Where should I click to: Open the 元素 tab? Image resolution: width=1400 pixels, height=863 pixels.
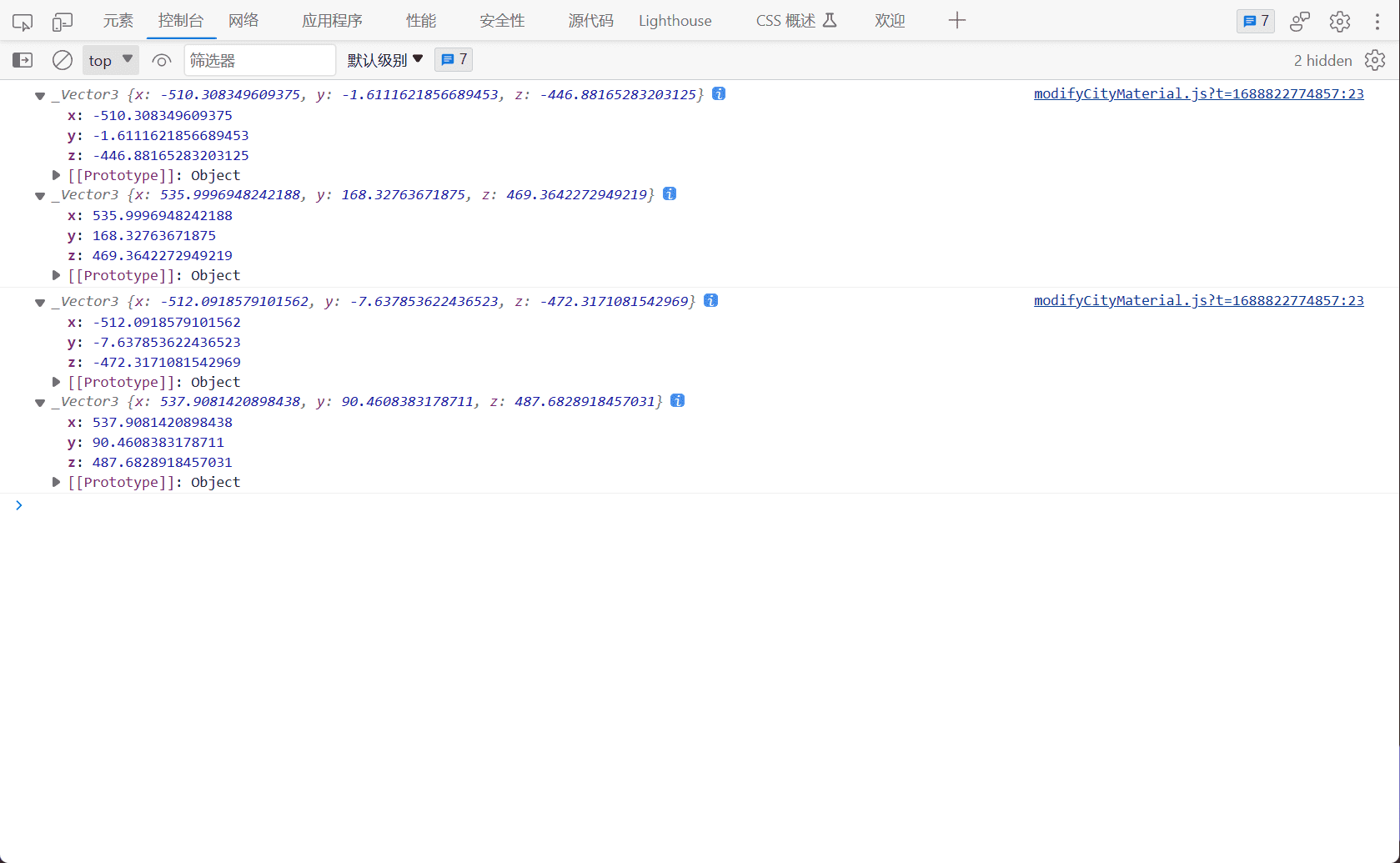click(x=118, y=21)
